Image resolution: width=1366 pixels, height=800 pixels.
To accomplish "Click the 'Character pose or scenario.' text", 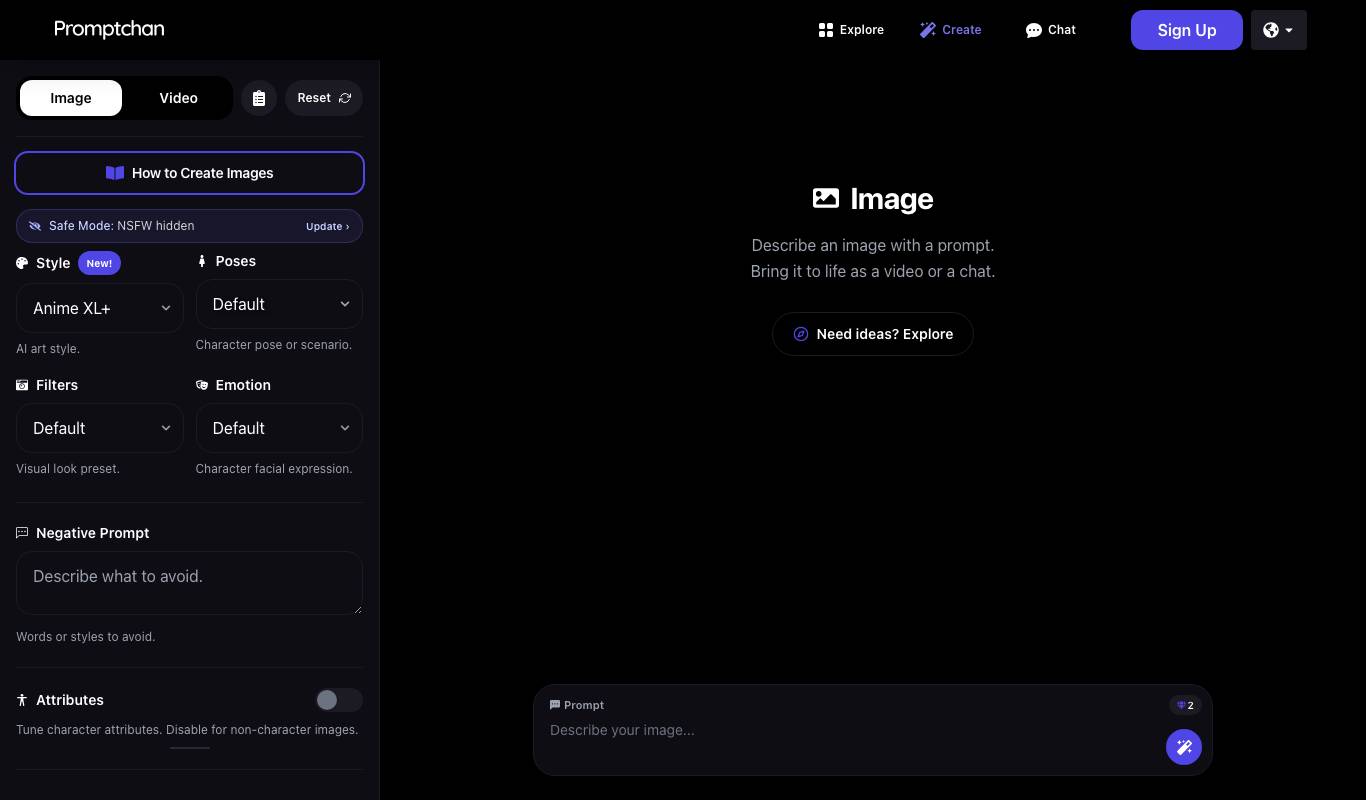I will click(x=274, y=345).
